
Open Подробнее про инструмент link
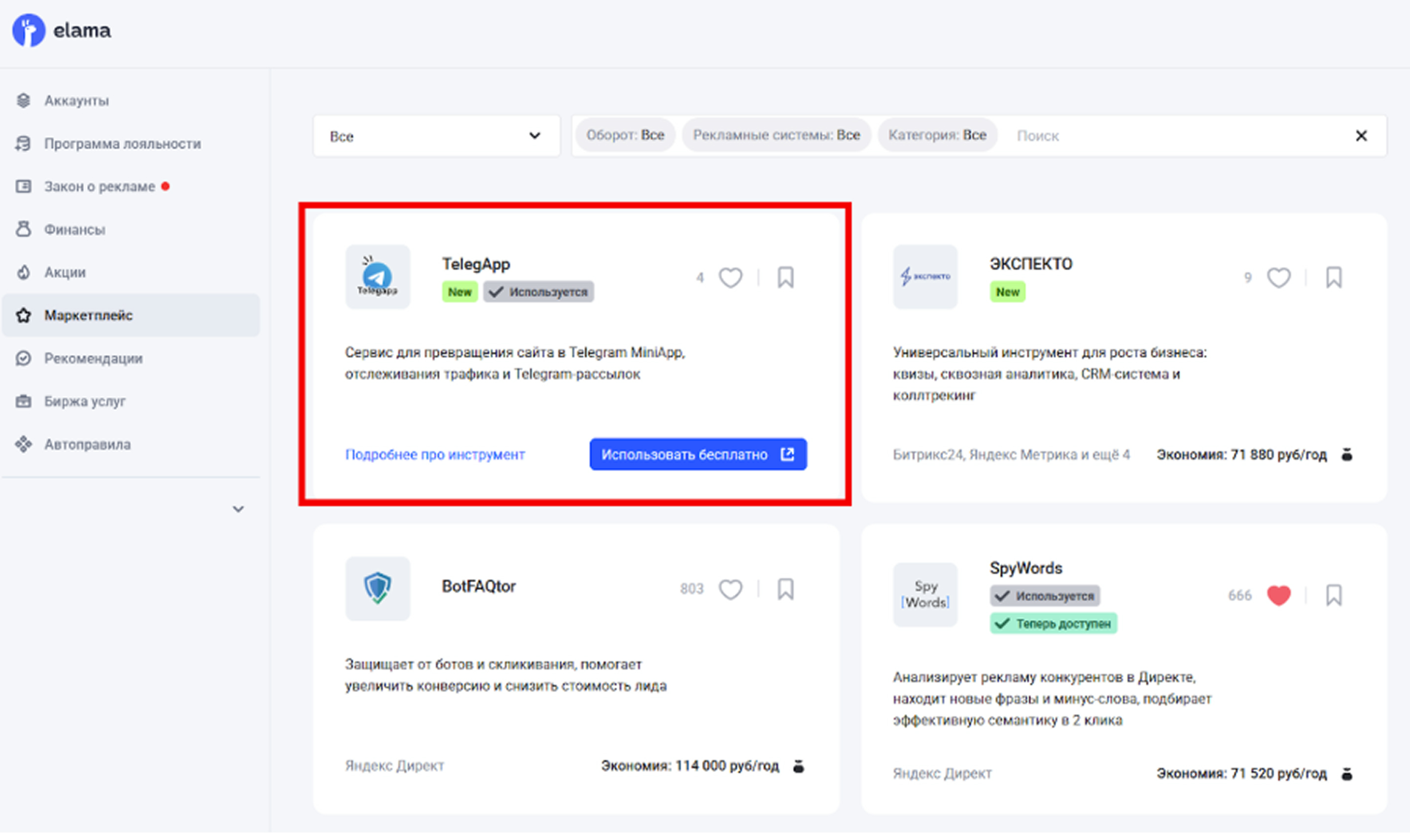[x=435, y=454]
